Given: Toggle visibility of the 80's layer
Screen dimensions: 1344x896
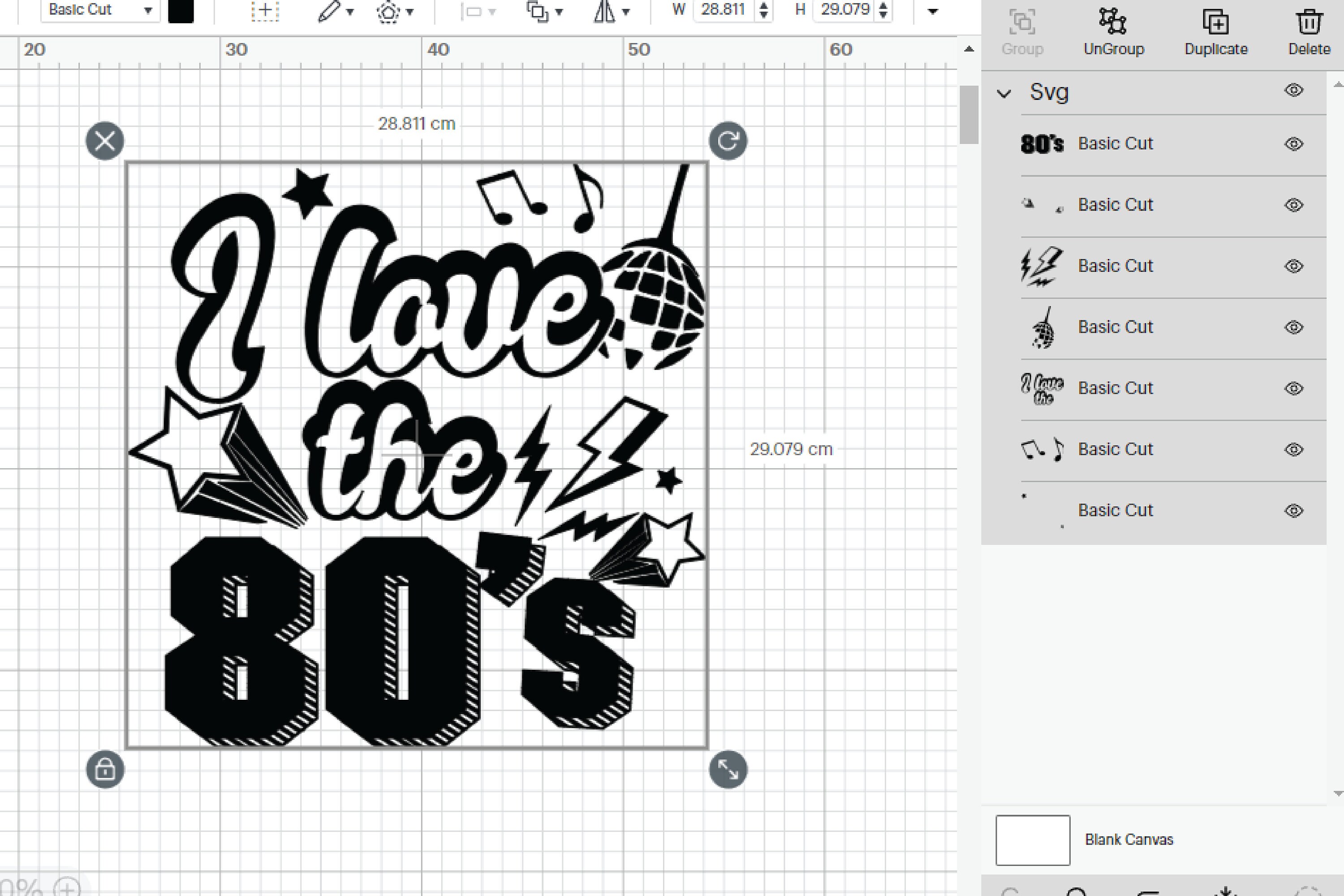Looking at the screenshot, I should point(1295,143).
